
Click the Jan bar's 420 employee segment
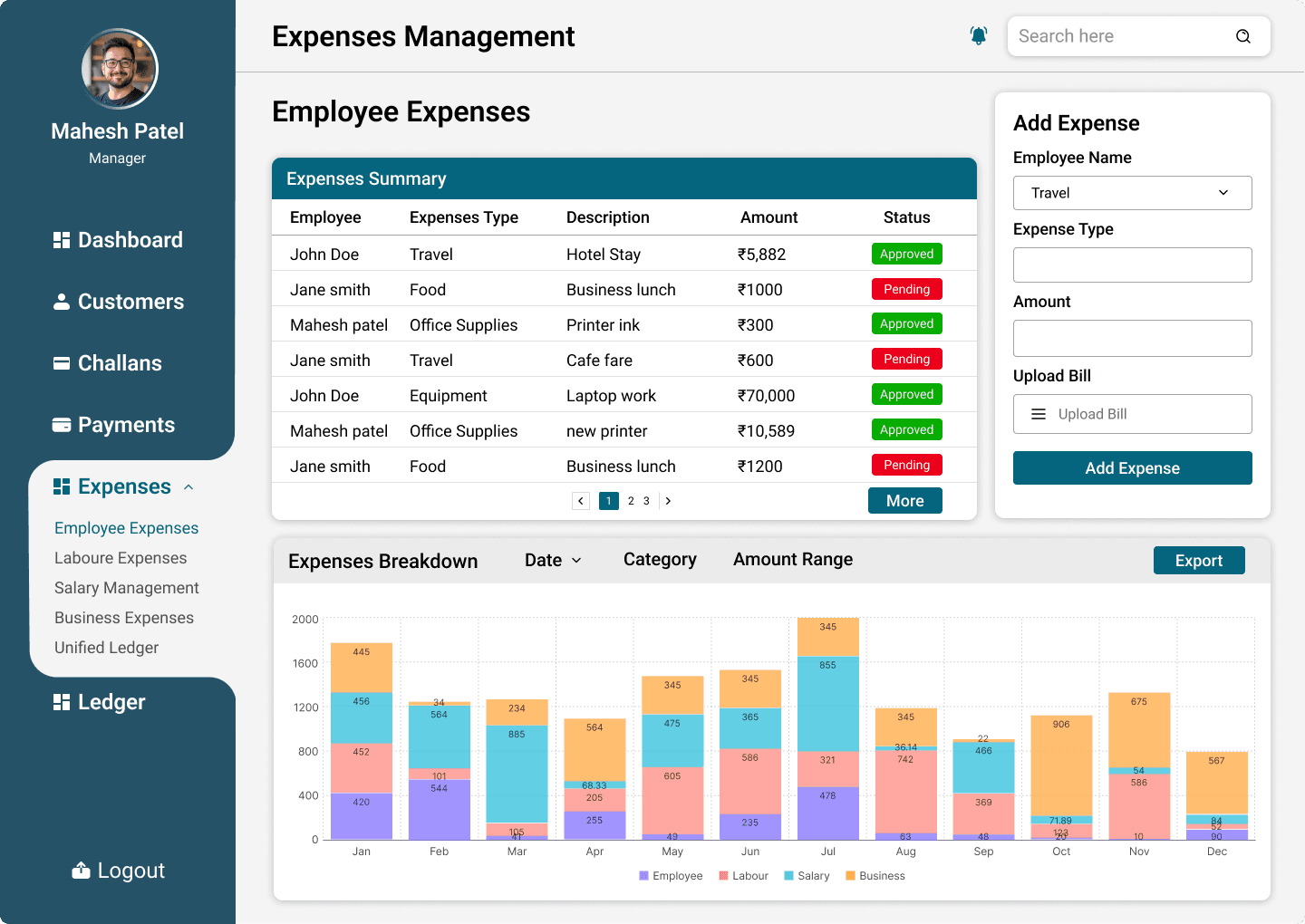click(x=362, y=816)
